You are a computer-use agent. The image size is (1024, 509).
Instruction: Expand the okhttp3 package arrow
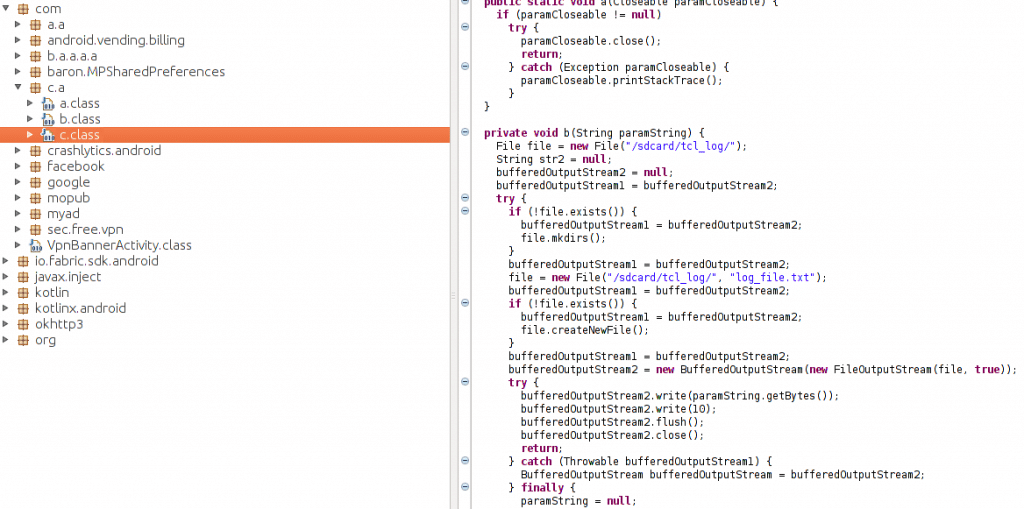pos(6,324)
